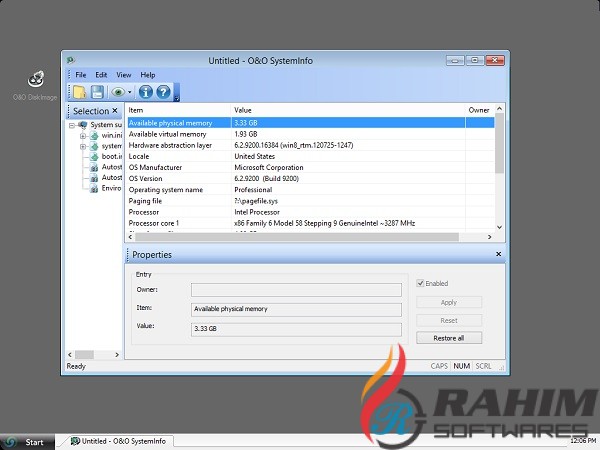Click the taskbar clock
Screen dimensions: 600x450
pos(584,441)
